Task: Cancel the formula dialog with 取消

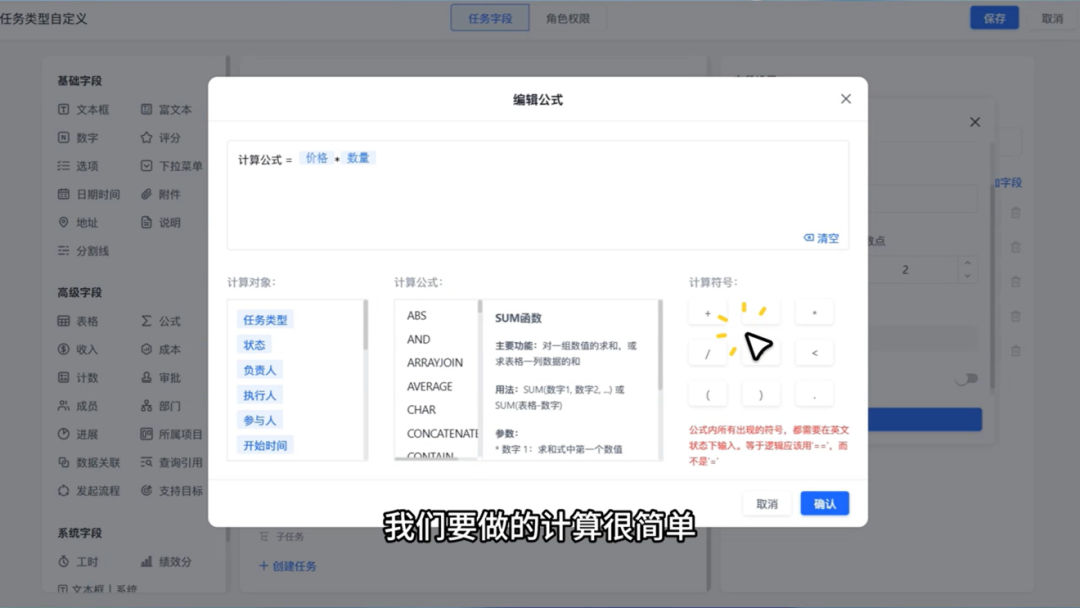Action: [767, 503]
